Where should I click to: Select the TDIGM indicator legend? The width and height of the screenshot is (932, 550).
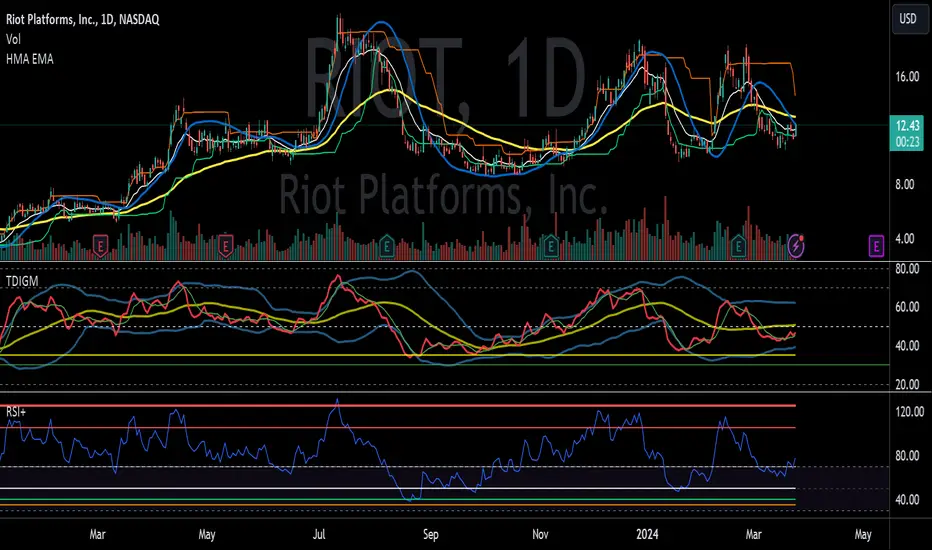click(22, 281)
